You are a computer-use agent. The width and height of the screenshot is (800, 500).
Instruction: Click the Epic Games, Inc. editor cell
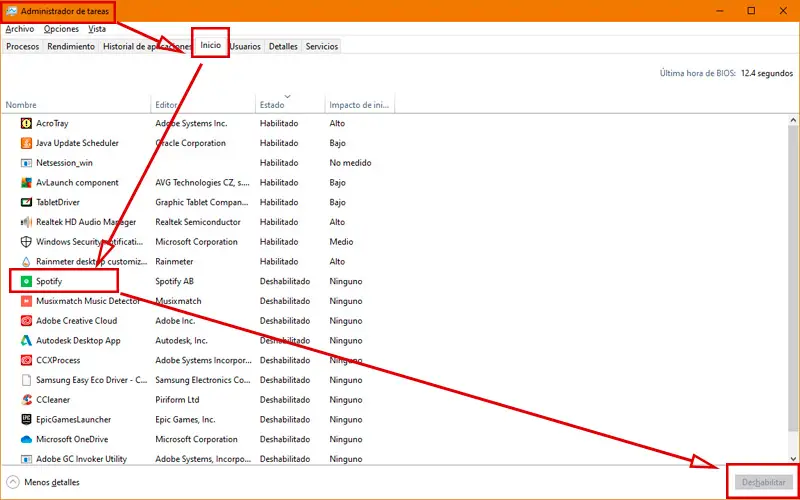[185, 419]
